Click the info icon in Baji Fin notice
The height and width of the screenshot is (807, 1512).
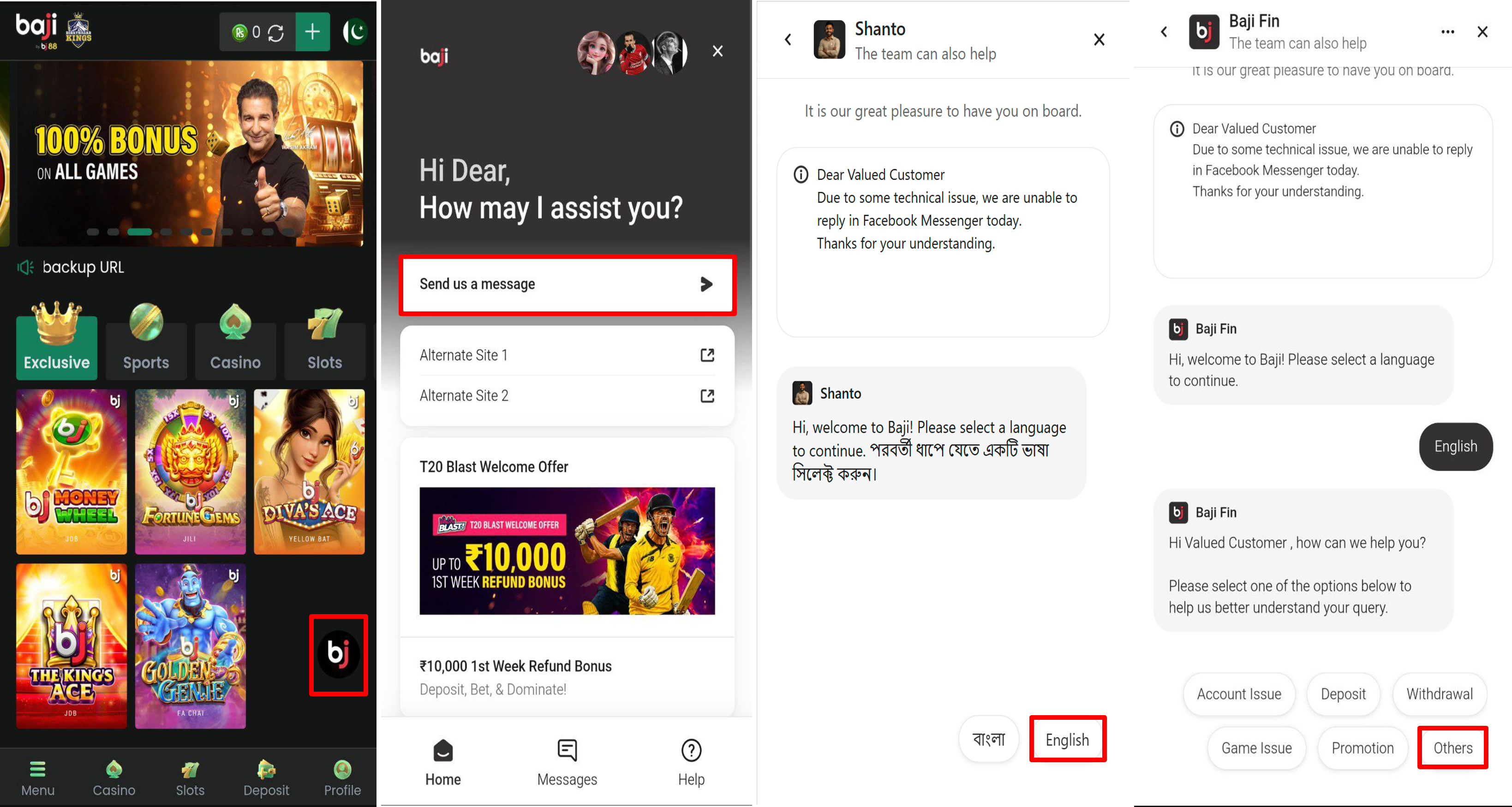1177,129
